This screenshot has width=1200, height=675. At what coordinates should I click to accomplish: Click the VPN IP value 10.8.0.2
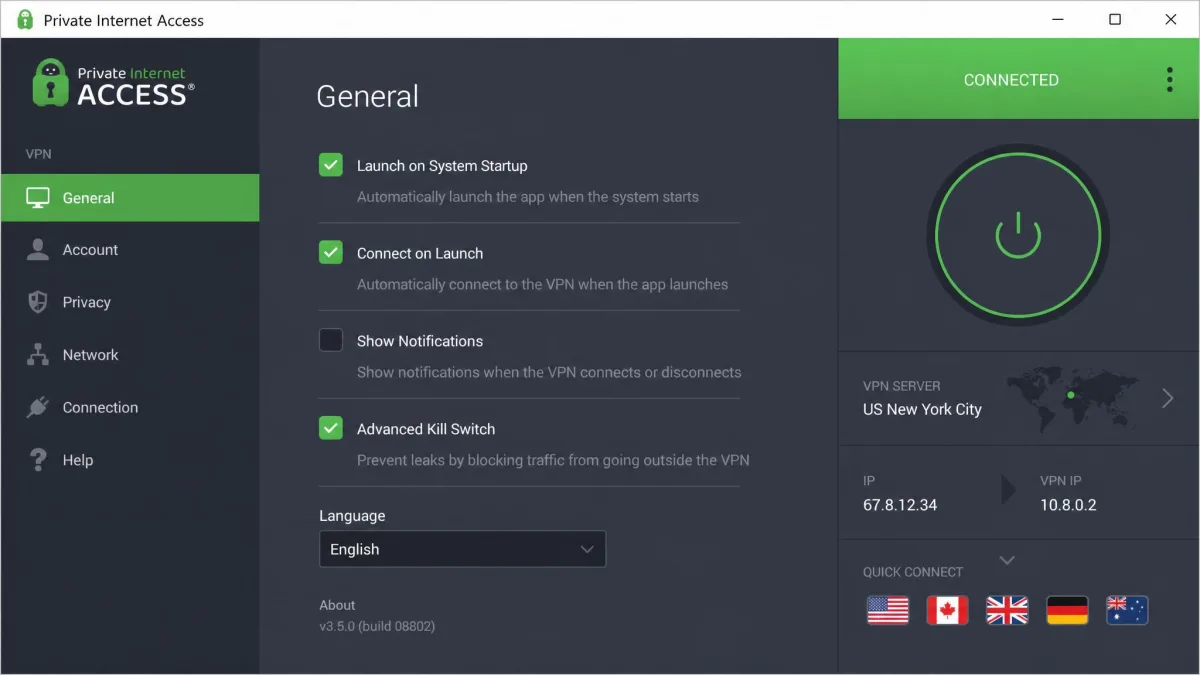coord(1068,505)
